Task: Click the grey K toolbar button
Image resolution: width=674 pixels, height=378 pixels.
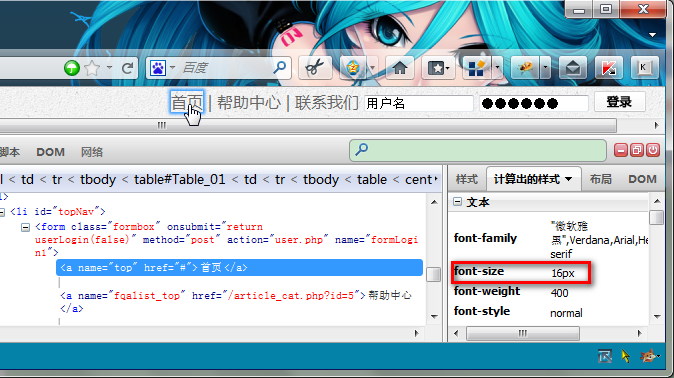Action: click(x=644, y=68)
